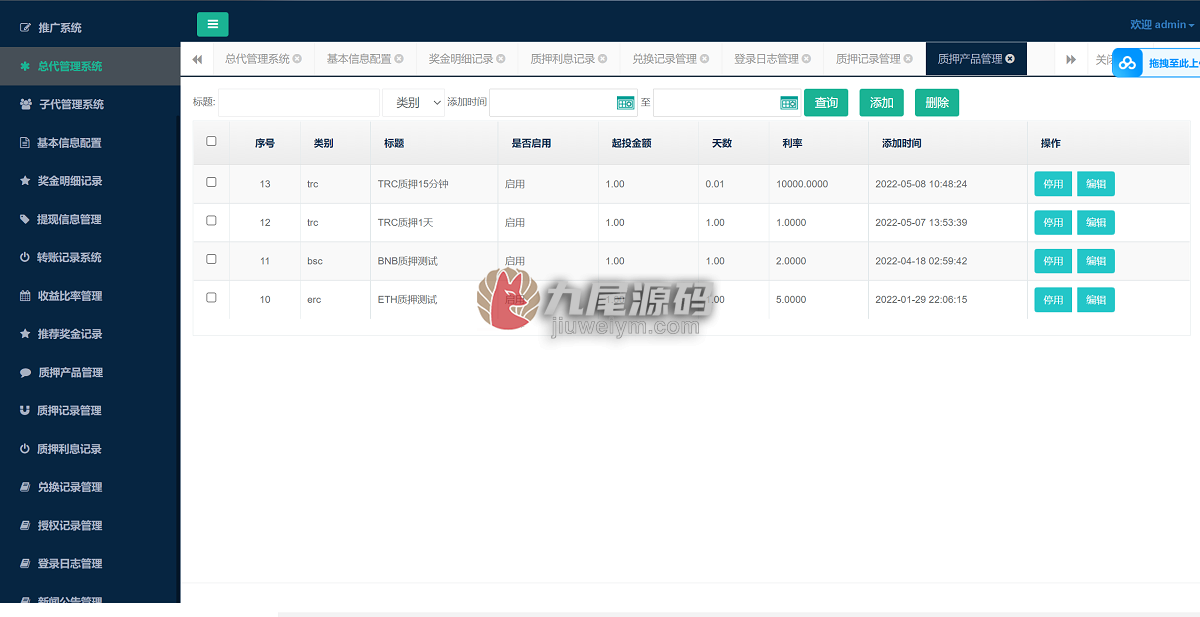
Task: Click the power icon beside 转账记录系统
Action: (26, 257)
